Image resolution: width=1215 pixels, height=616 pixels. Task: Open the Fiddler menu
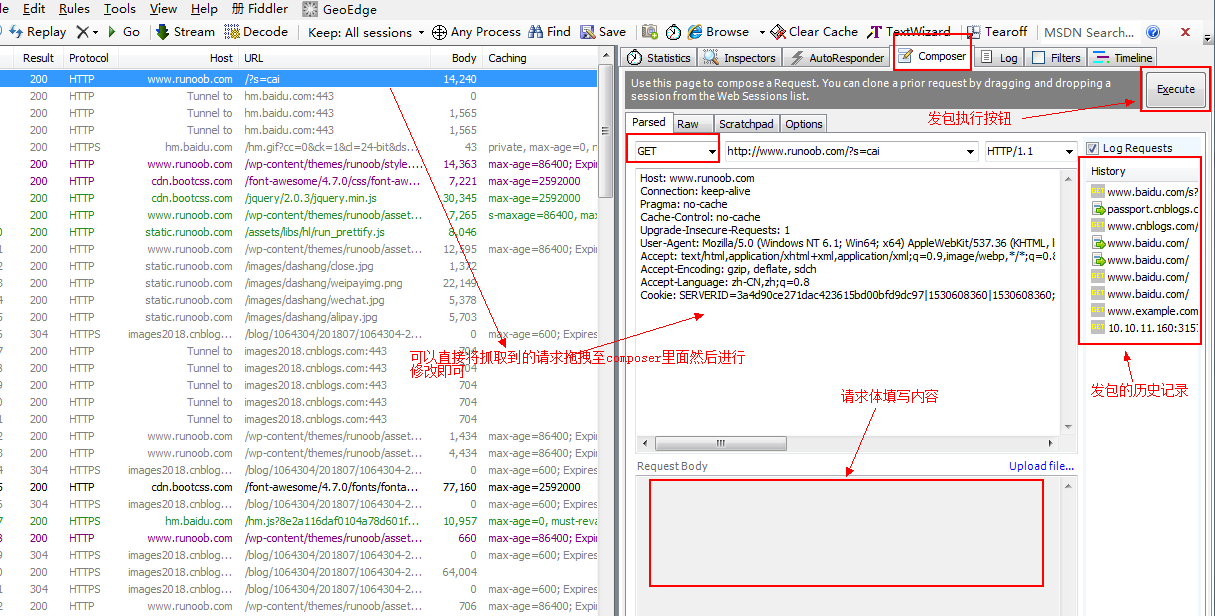pyautogui.click(x=259, y=9)
